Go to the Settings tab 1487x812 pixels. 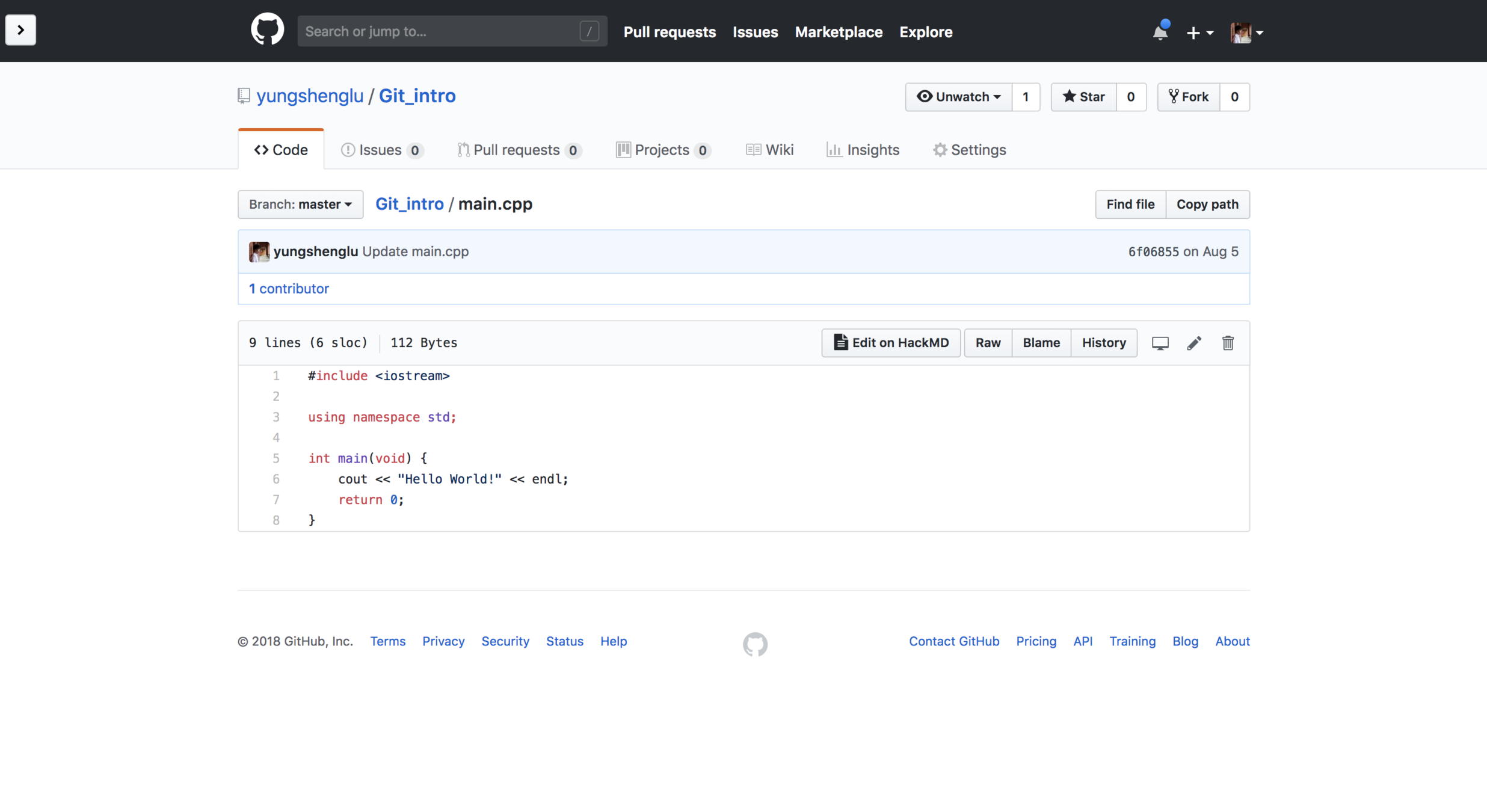pyautogui.click(x=969, y=150)
